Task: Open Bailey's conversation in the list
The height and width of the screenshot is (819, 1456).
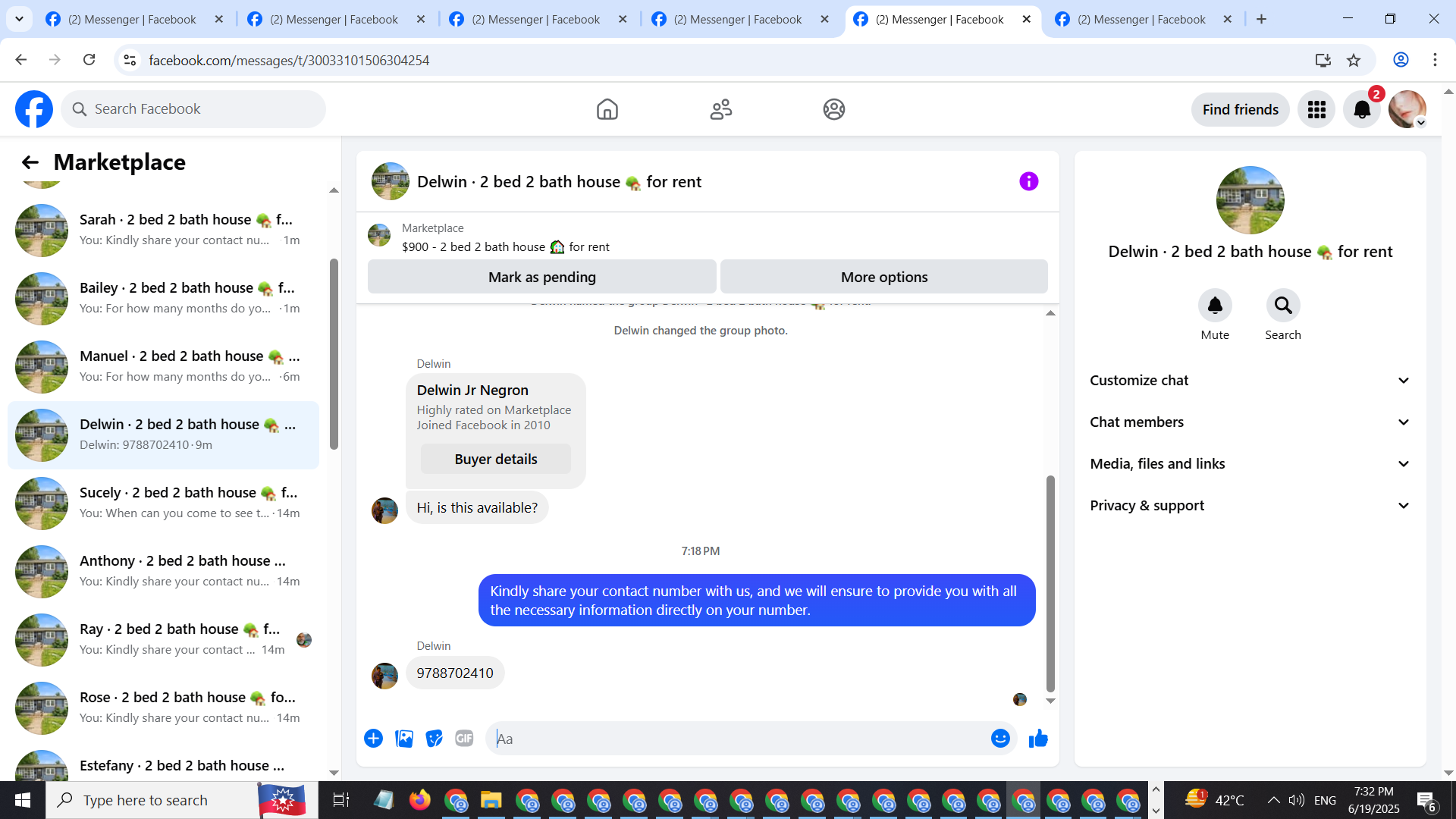Action: (x=163, y=299)
